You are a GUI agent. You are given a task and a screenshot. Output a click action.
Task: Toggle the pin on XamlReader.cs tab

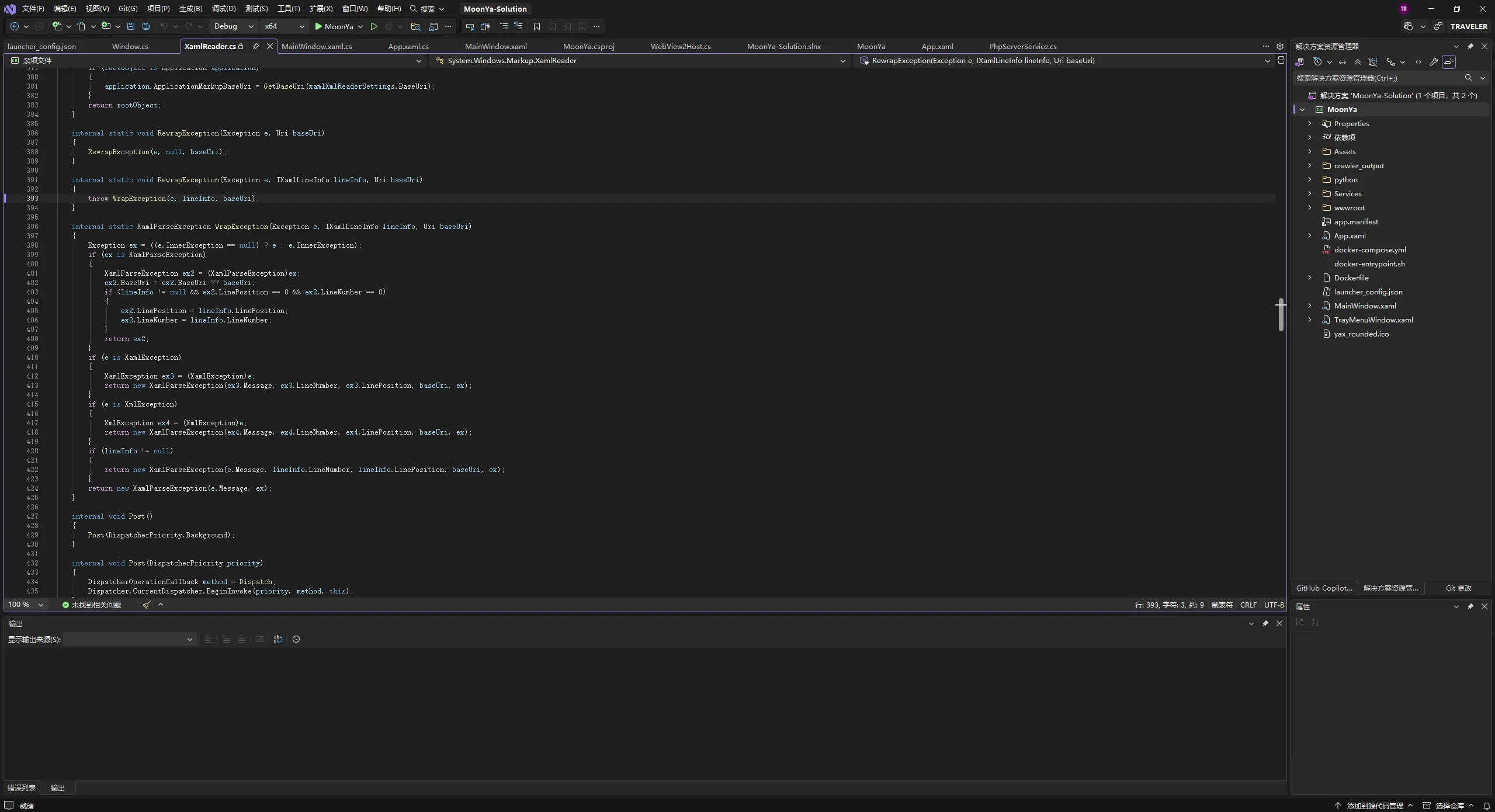pyautogui.click(x=255, y=46)
